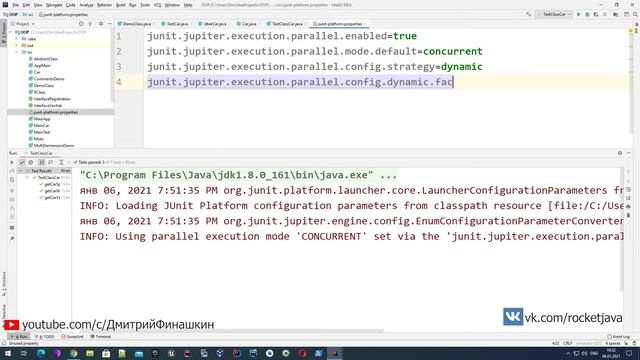Switch to Car.java editor tab
Viewport: 640px width, 360px height.
[249, 24]
